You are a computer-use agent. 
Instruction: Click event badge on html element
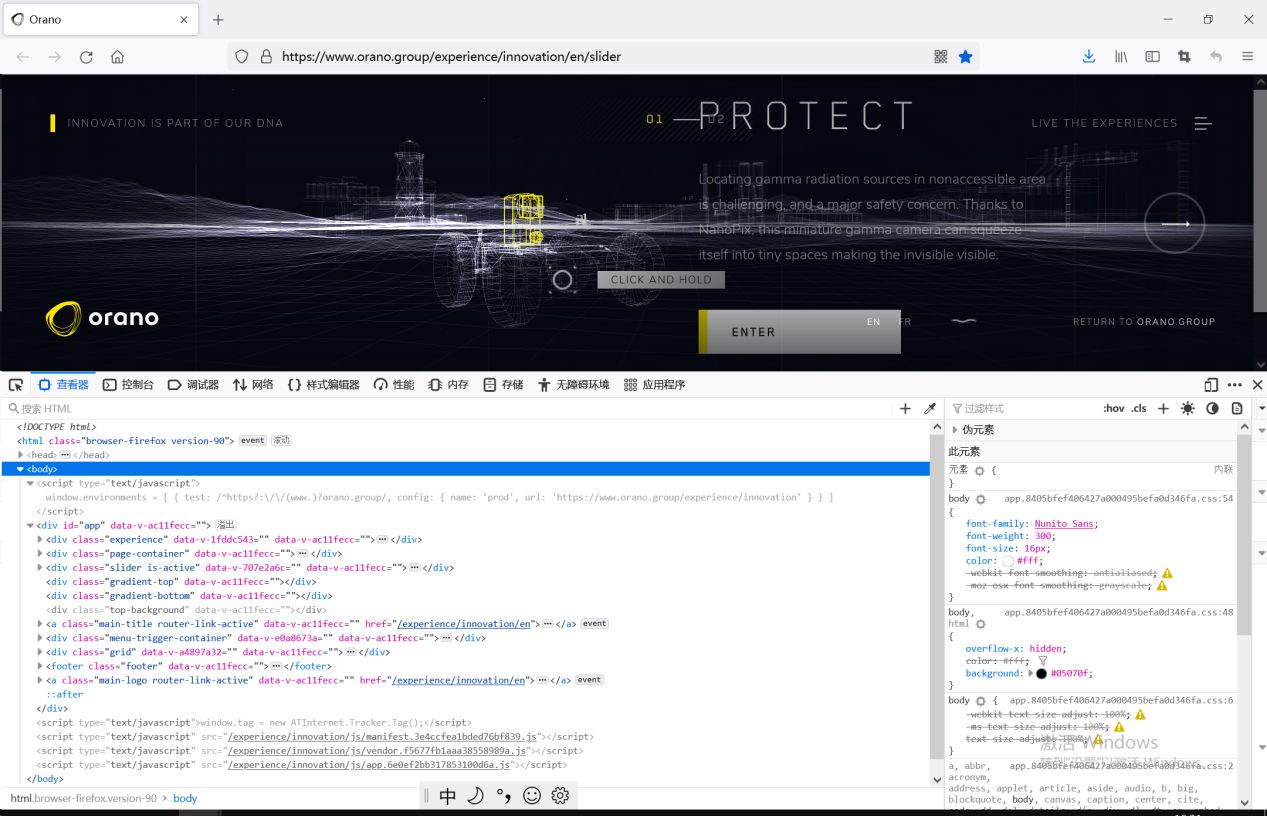point(253,441)
